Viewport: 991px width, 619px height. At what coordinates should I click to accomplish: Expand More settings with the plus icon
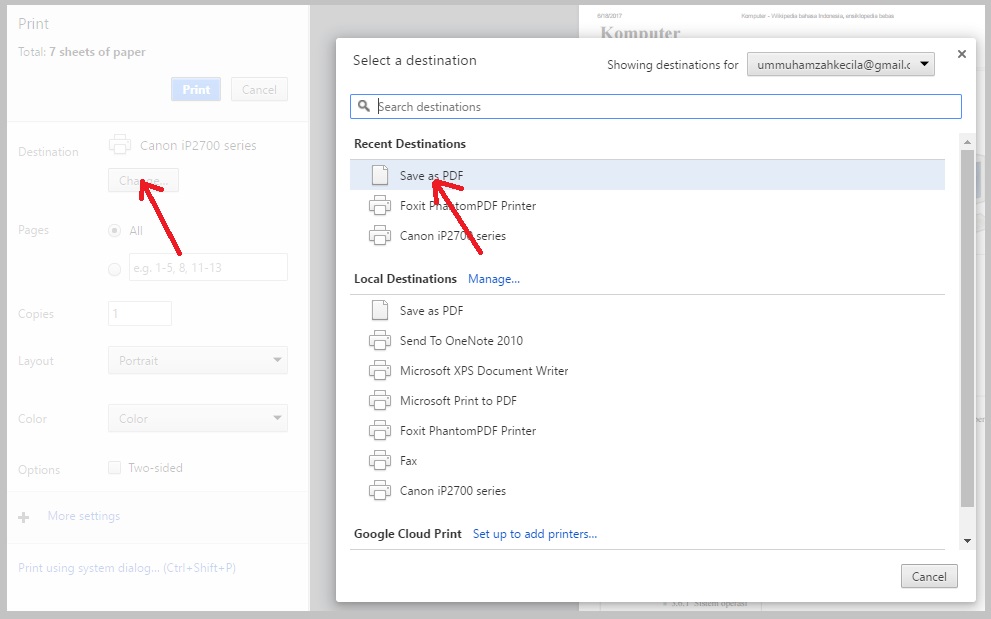(24, 517)
